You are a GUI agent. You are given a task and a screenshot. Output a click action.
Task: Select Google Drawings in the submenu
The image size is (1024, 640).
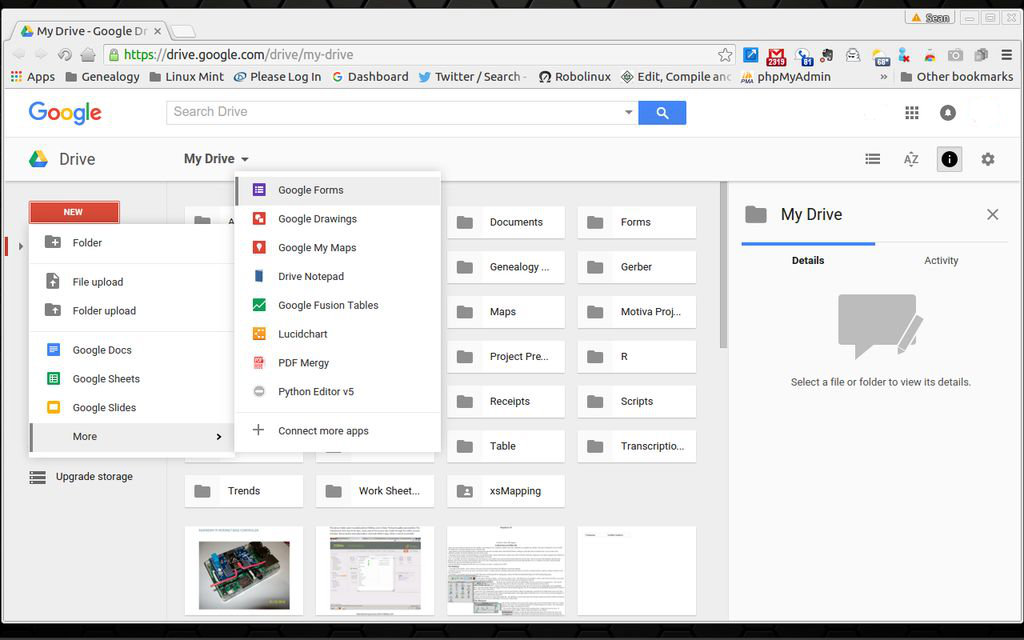[x=338, y=219]
